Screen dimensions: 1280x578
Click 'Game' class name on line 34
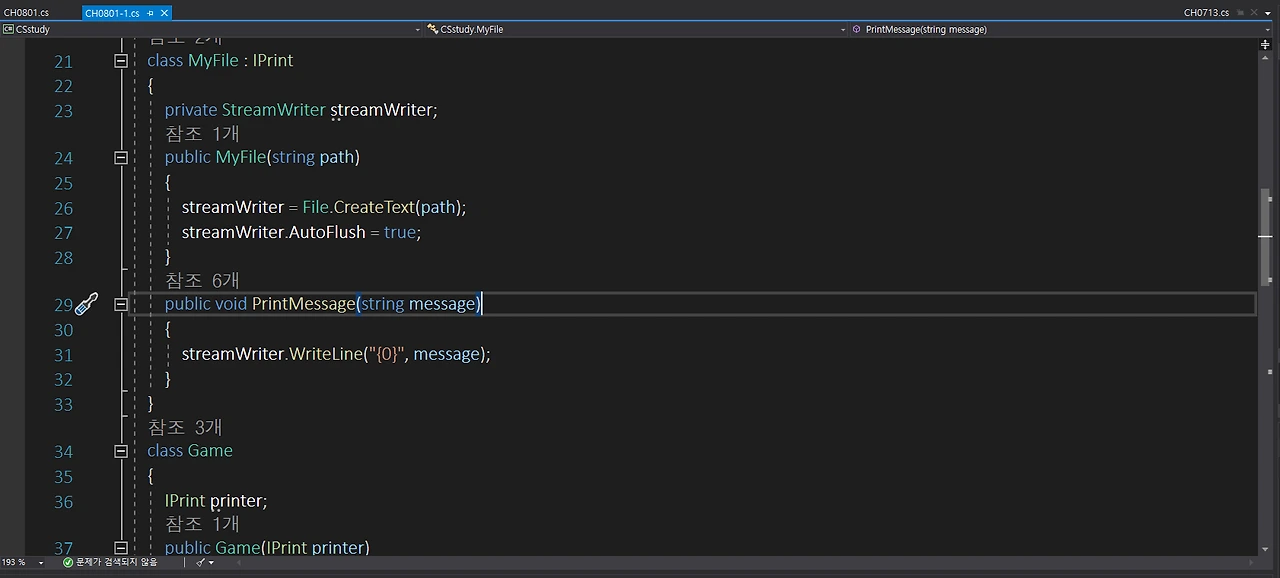pos(210,451)
